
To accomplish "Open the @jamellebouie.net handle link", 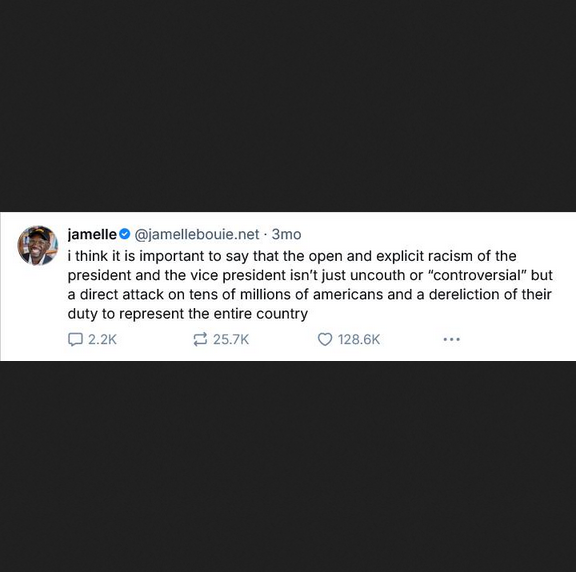I will [197, 234].
